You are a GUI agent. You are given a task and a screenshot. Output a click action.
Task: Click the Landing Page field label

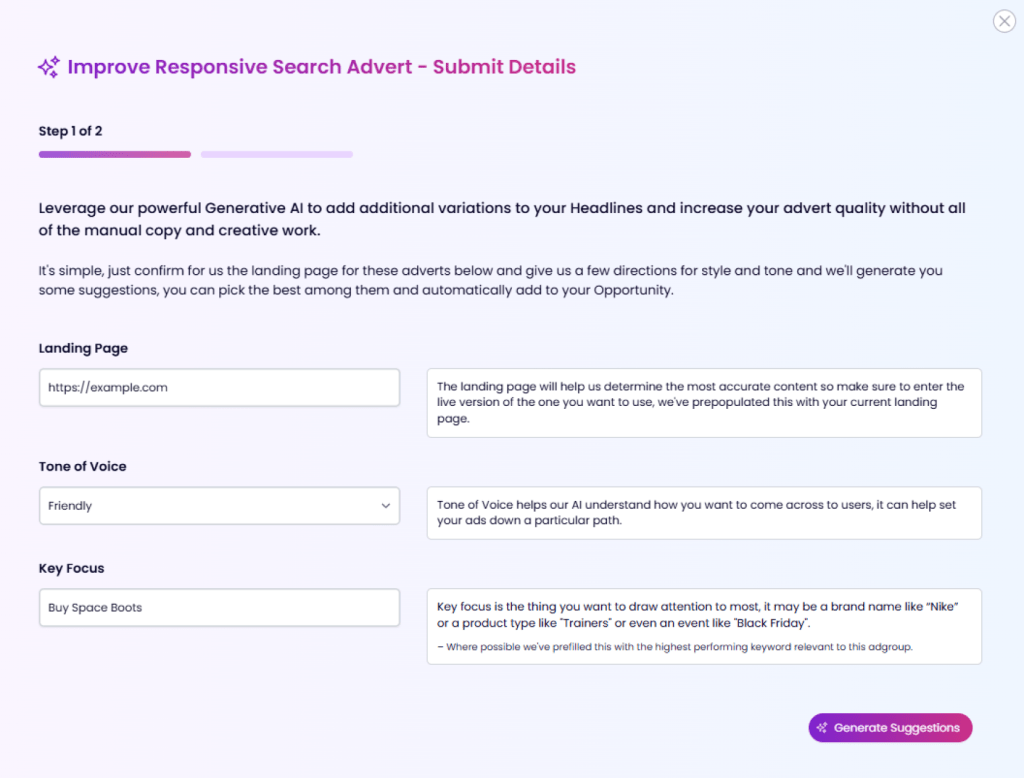coord(83,348)
